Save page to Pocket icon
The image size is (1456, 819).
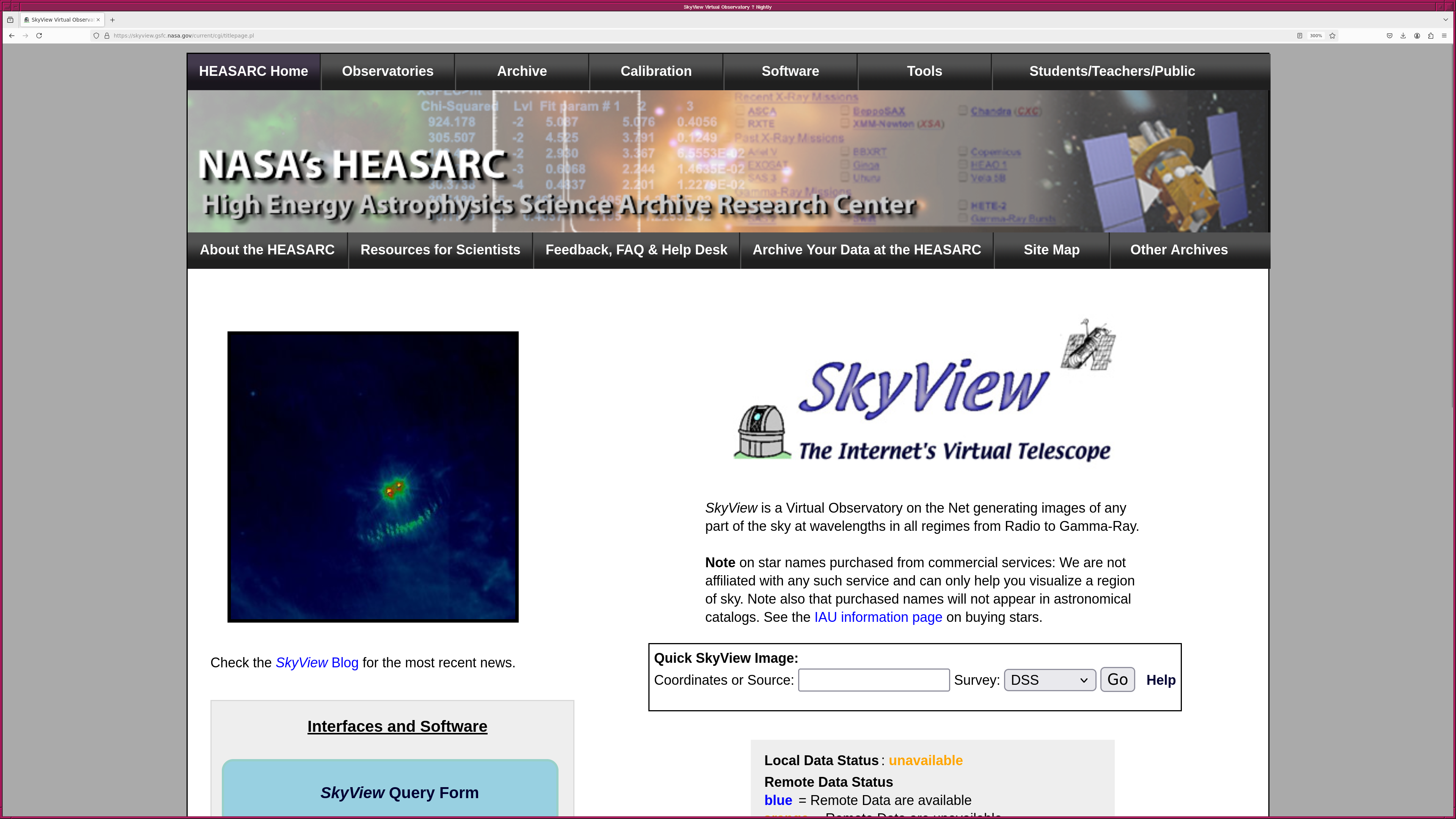1389,36
